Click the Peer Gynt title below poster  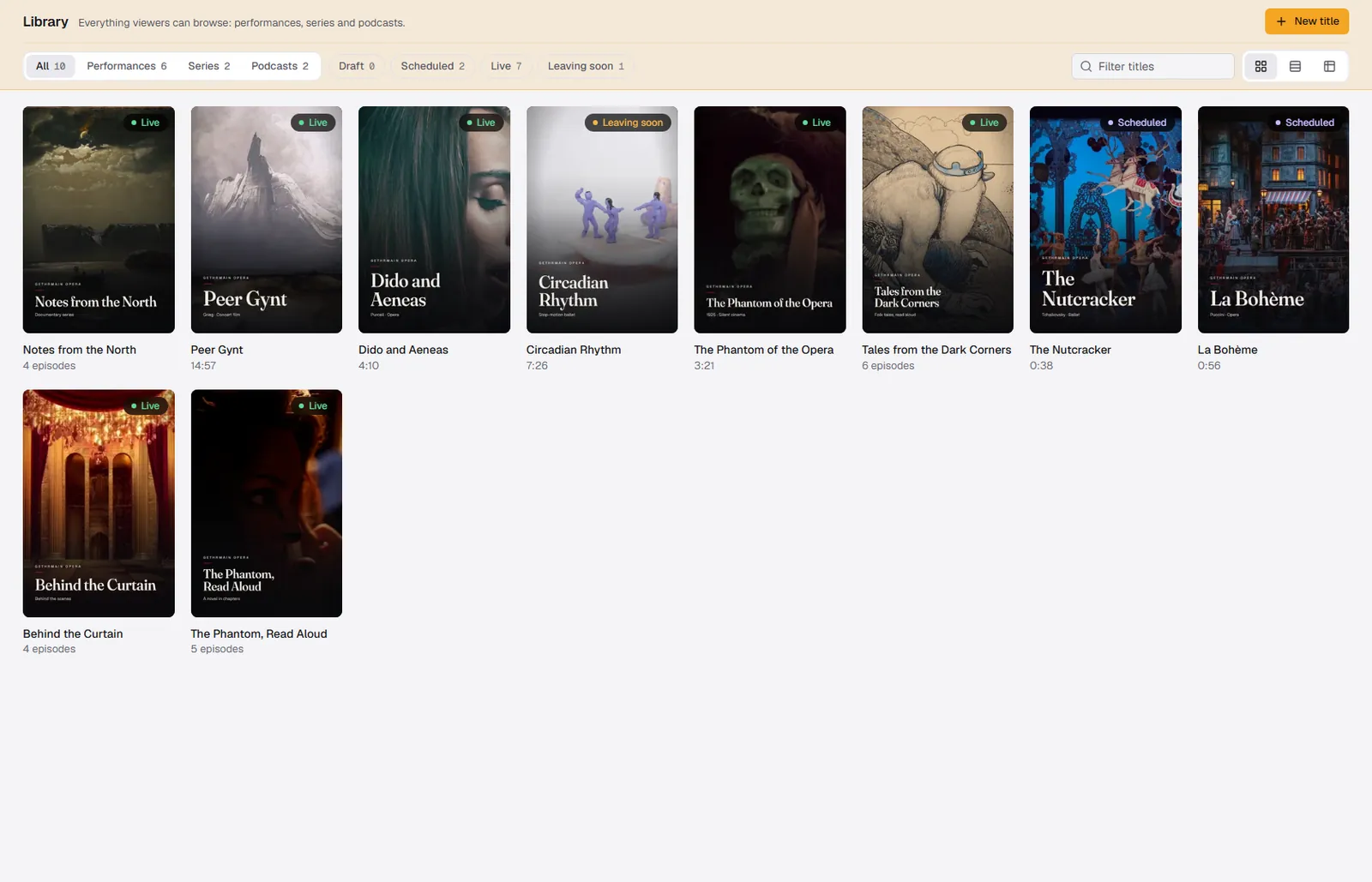click(217, 350)
